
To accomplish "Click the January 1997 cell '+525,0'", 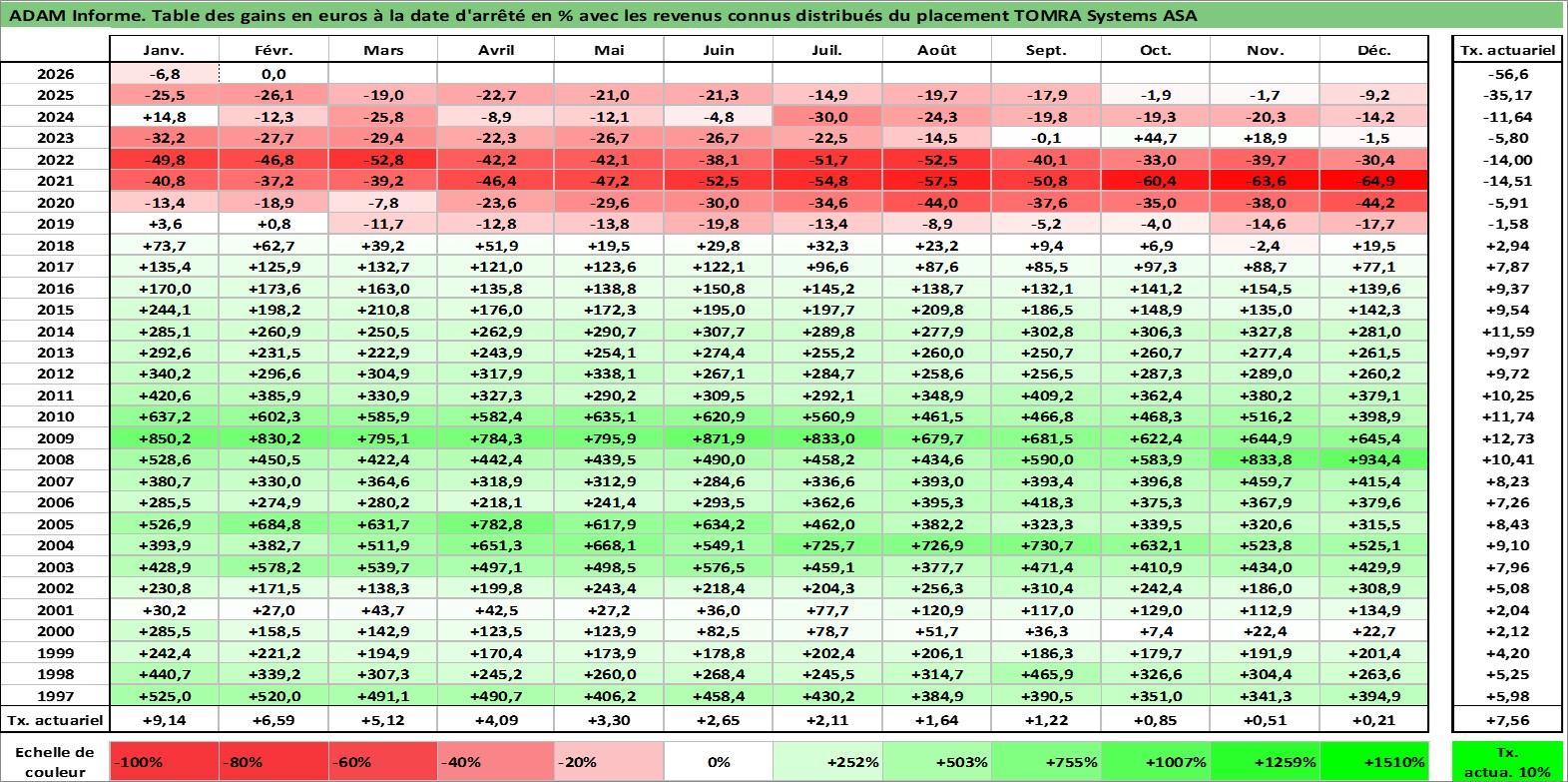I will pyautogui.click(x=164, y=696).
